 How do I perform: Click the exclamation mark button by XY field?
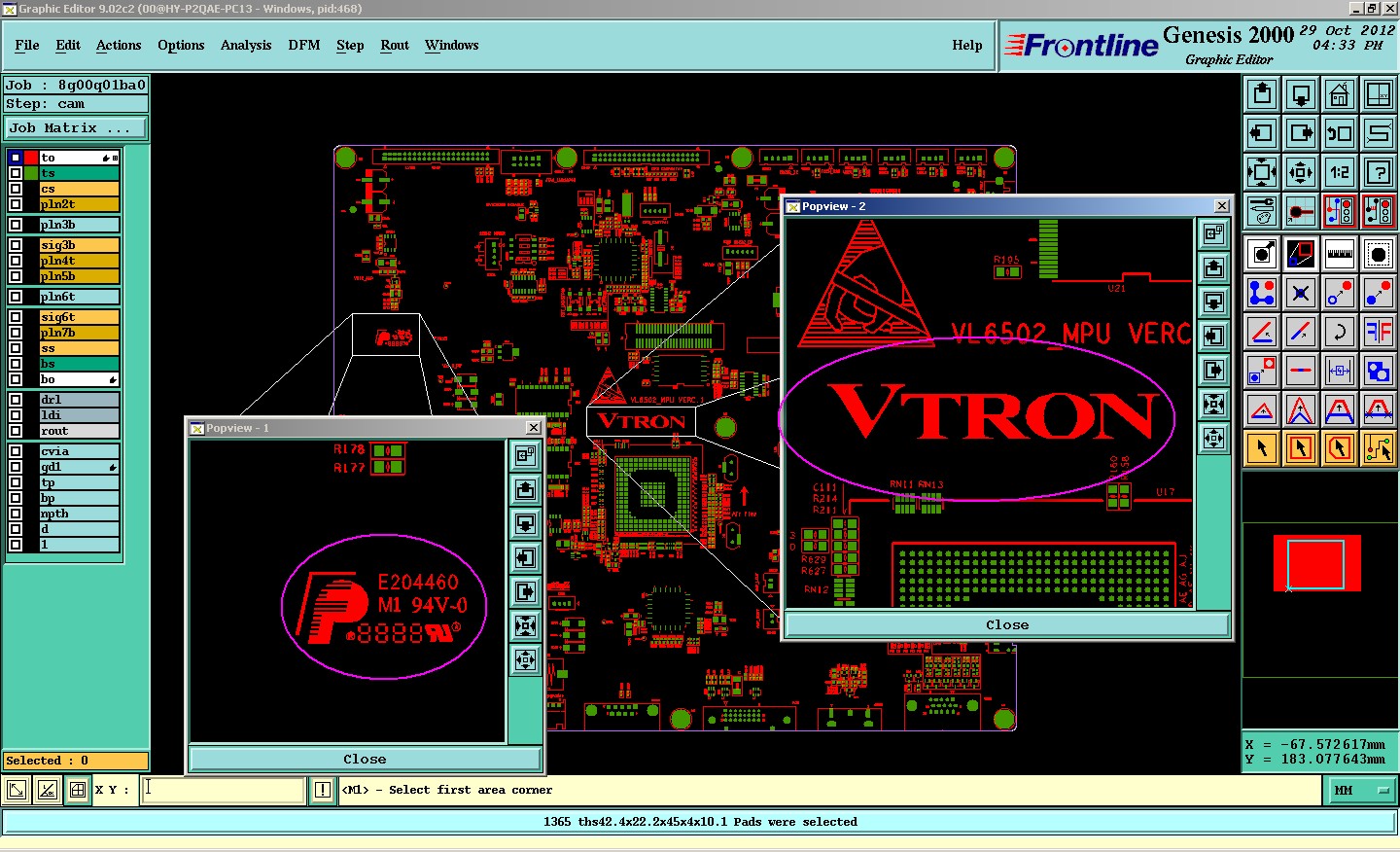tap(323, 790)
